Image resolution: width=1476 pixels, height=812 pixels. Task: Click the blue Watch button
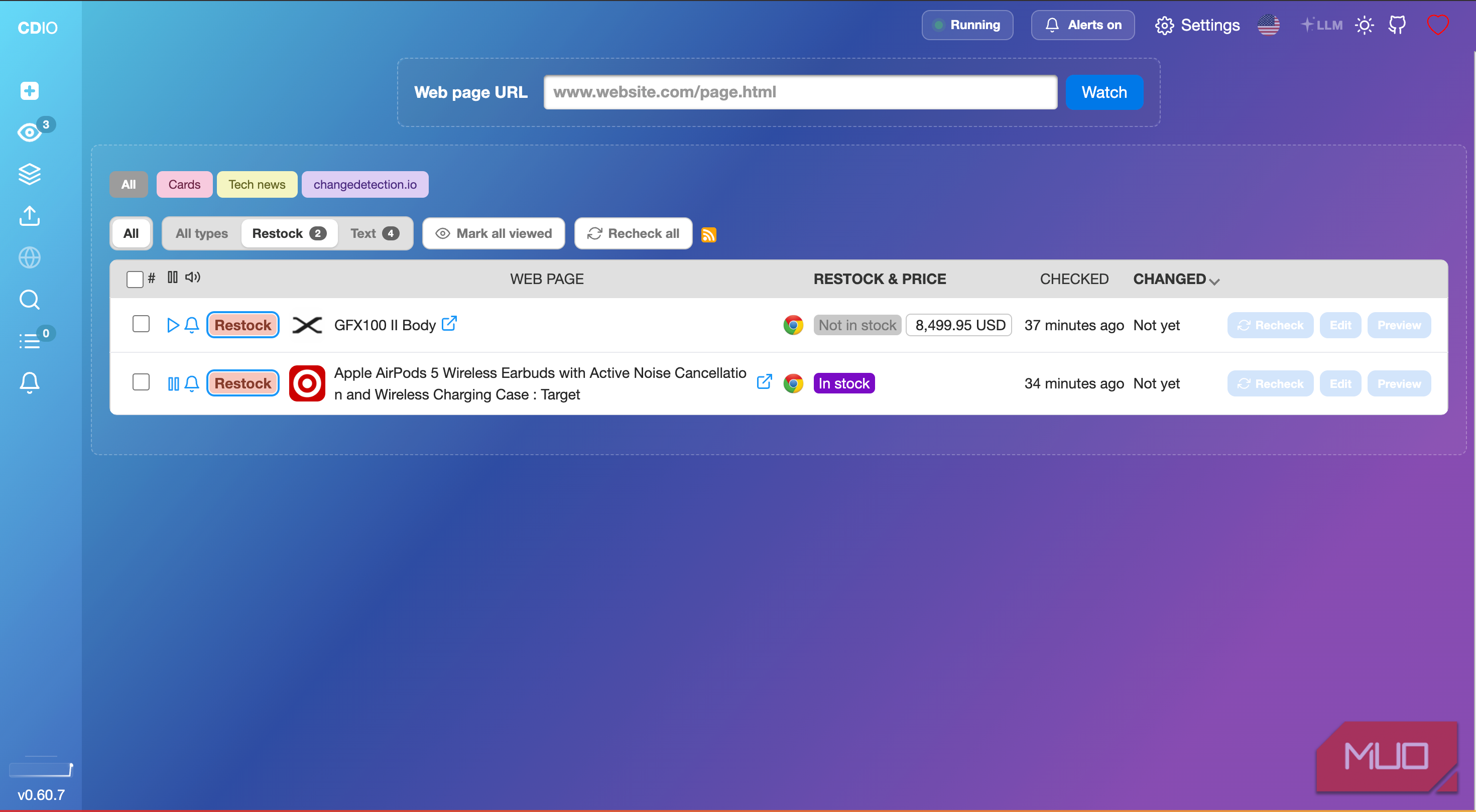pyautogui.click(x=1104, y=92)
